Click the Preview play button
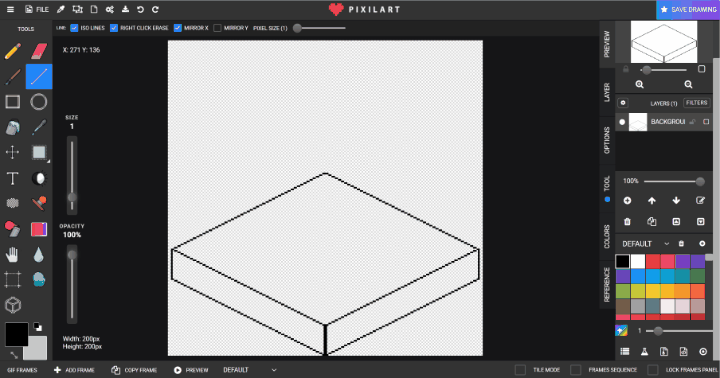The image size is (720, 378). (191, 370)
